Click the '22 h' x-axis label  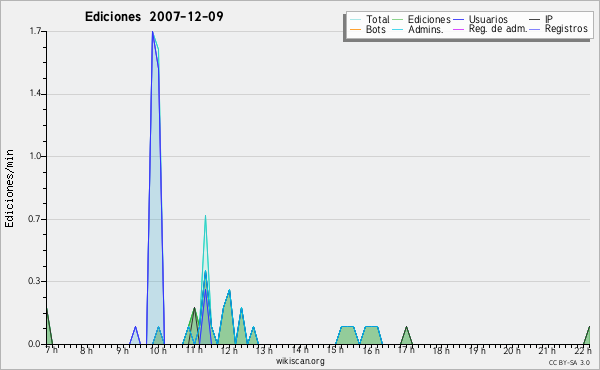tap(582, 350)
